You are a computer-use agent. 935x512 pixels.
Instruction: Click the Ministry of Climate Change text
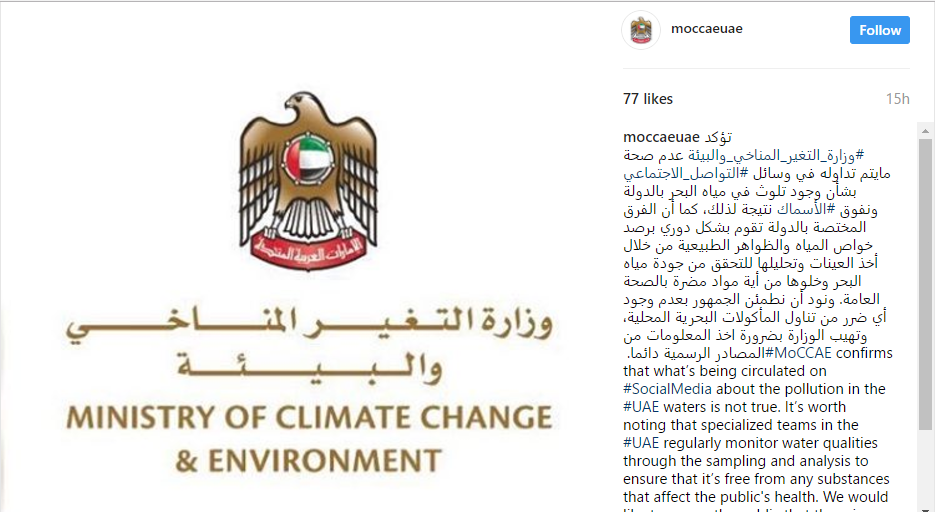[309, 417]
